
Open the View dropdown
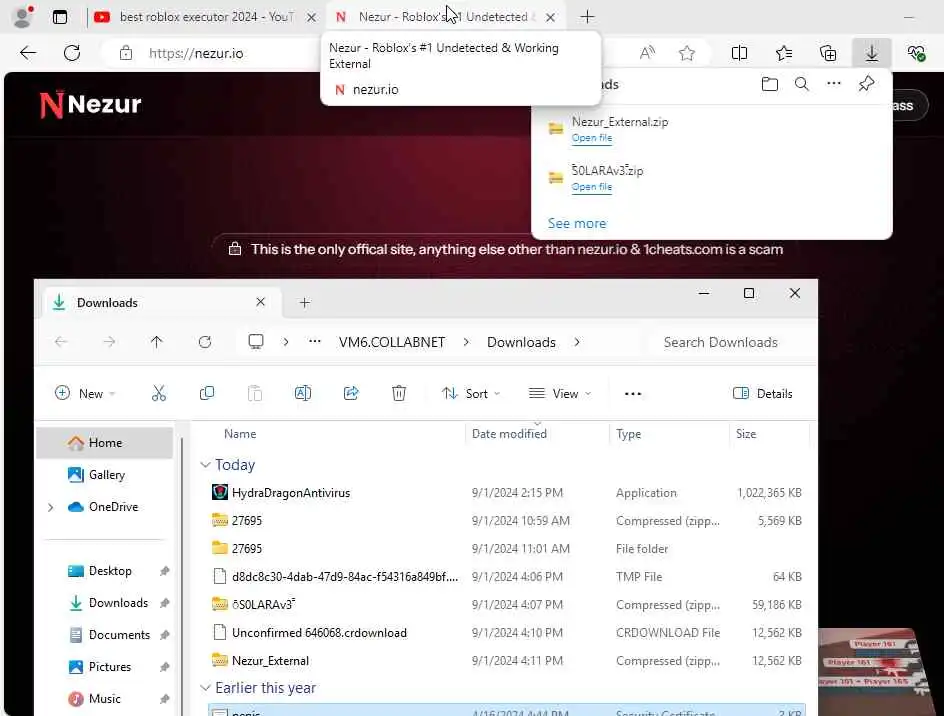(560, 393)
